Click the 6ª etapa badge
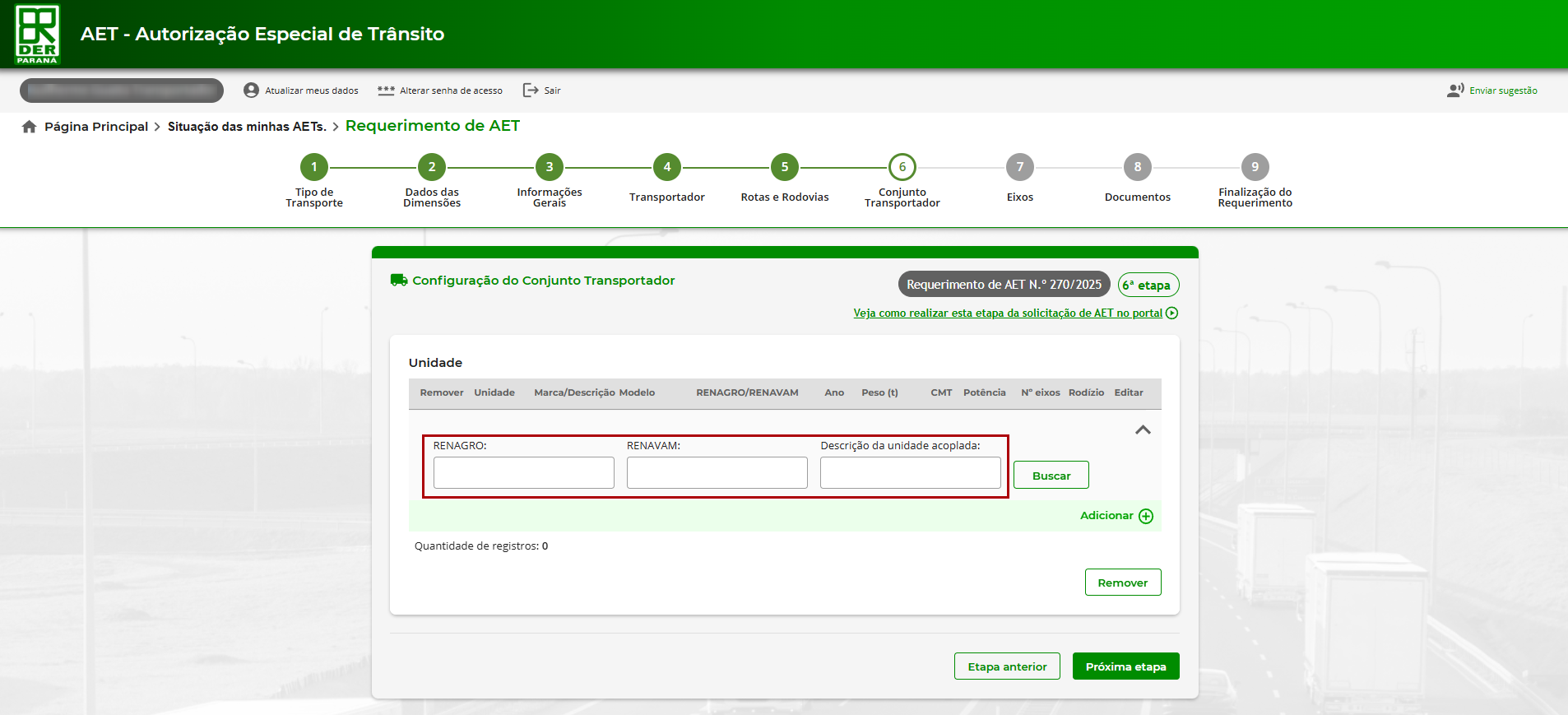This screenshot has height=715, width=1568. click(x=1148, y=285)
